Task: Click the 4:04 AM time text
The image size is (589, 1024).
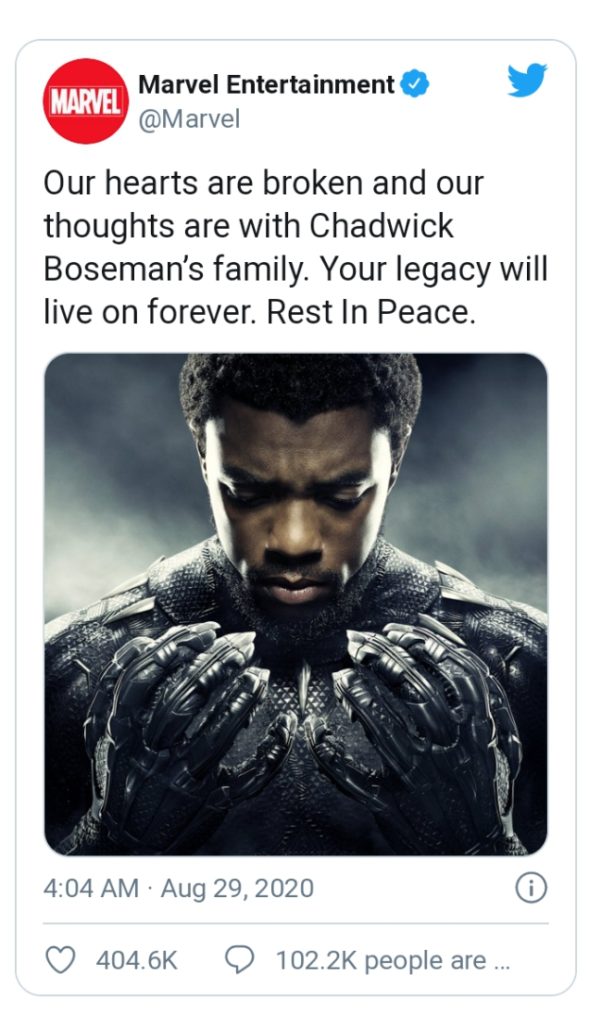Action: 91,889
